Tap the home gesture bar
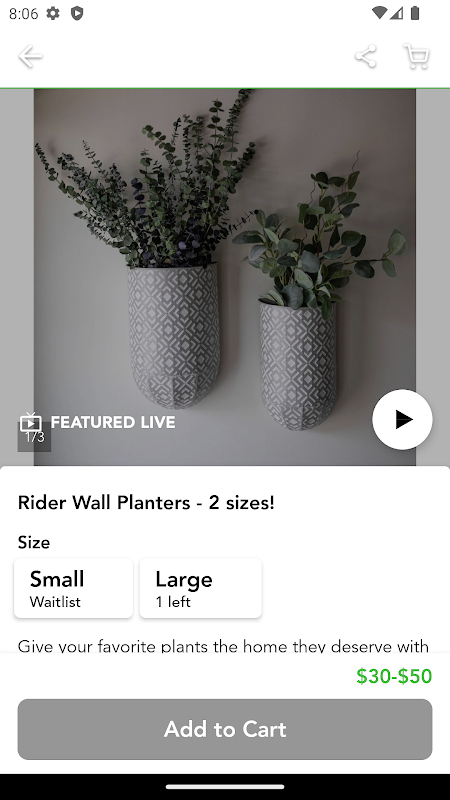450x800 pixels. 225,787
